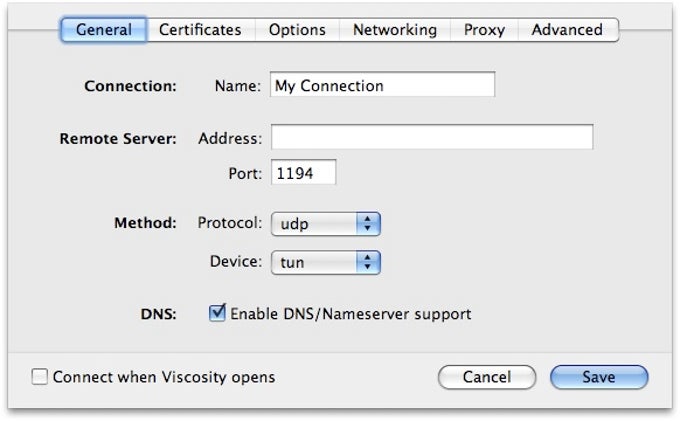The width and height of the screenshot is (680, 421).
Task: Open the Certificates tab
Action: [x=200, y=30]
